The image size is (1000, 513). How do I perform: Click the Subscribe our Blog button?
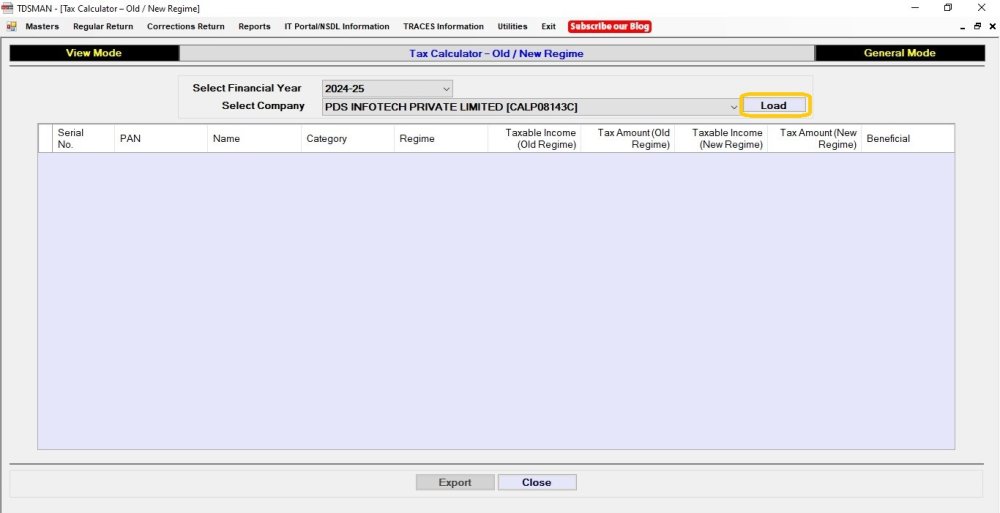[x=610, y=27]
